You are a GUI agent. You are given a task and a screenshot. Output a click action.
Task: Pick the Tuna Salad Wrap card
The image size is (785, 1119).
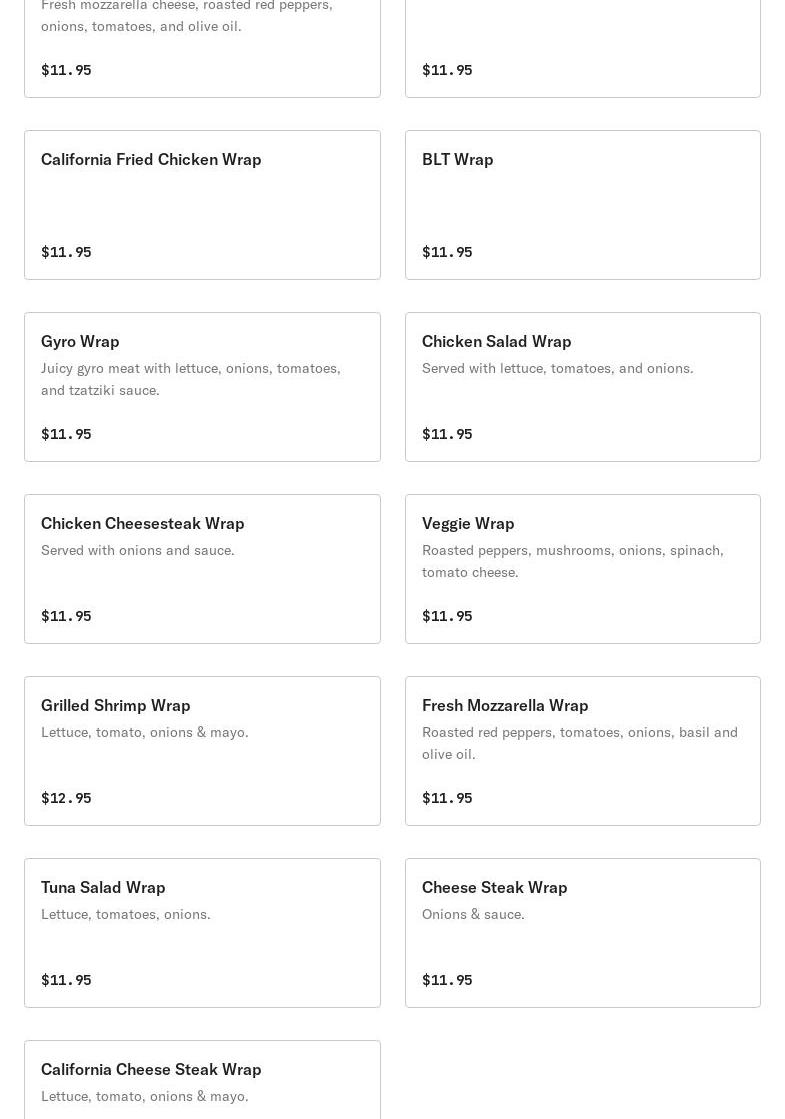(202, 933)
